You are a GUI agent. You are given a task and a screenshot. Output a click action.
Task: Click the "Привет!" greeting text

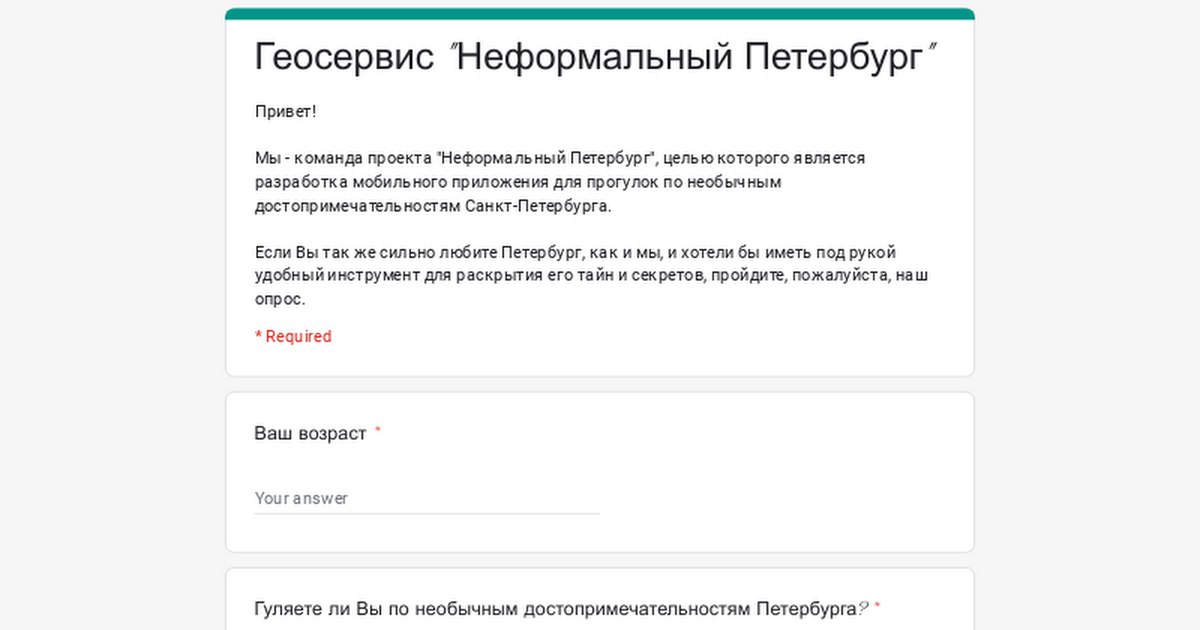(286, 112)
